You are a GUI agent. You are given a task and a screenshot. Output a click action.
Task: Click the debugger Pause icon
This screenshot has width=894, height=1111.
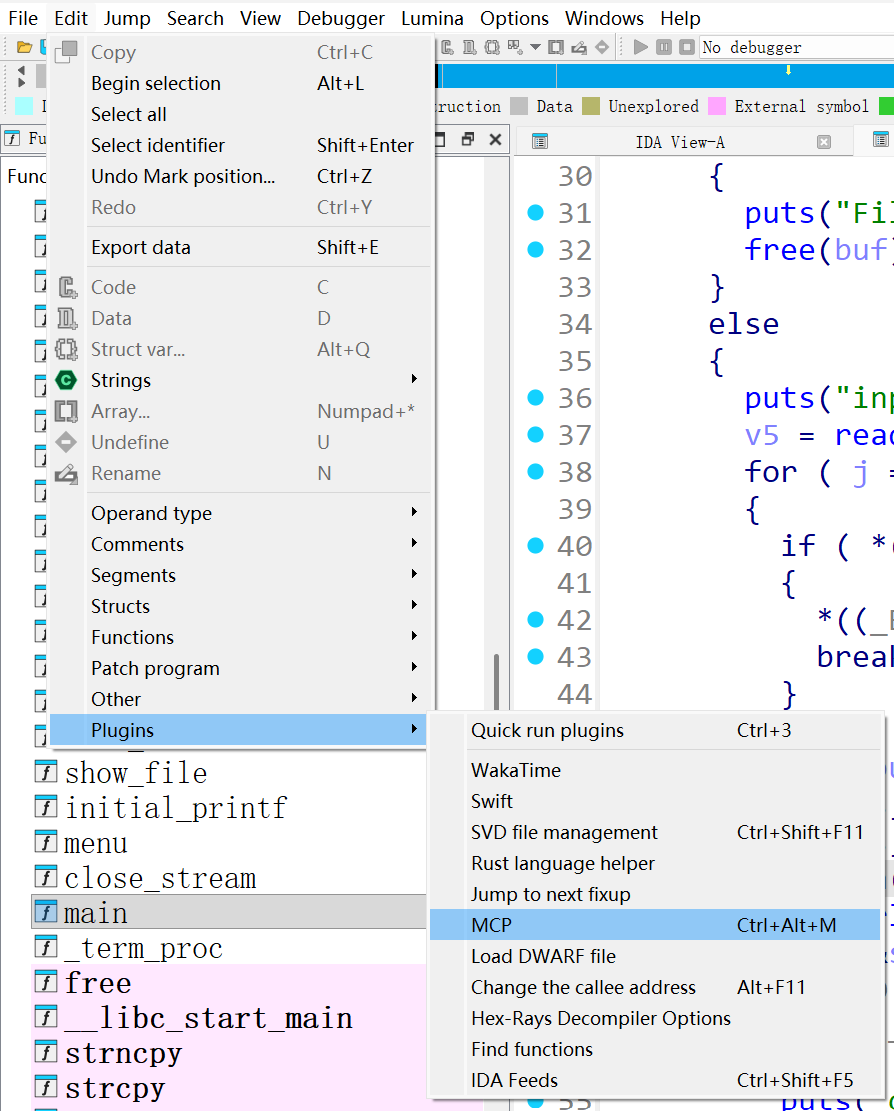(663, 46)
